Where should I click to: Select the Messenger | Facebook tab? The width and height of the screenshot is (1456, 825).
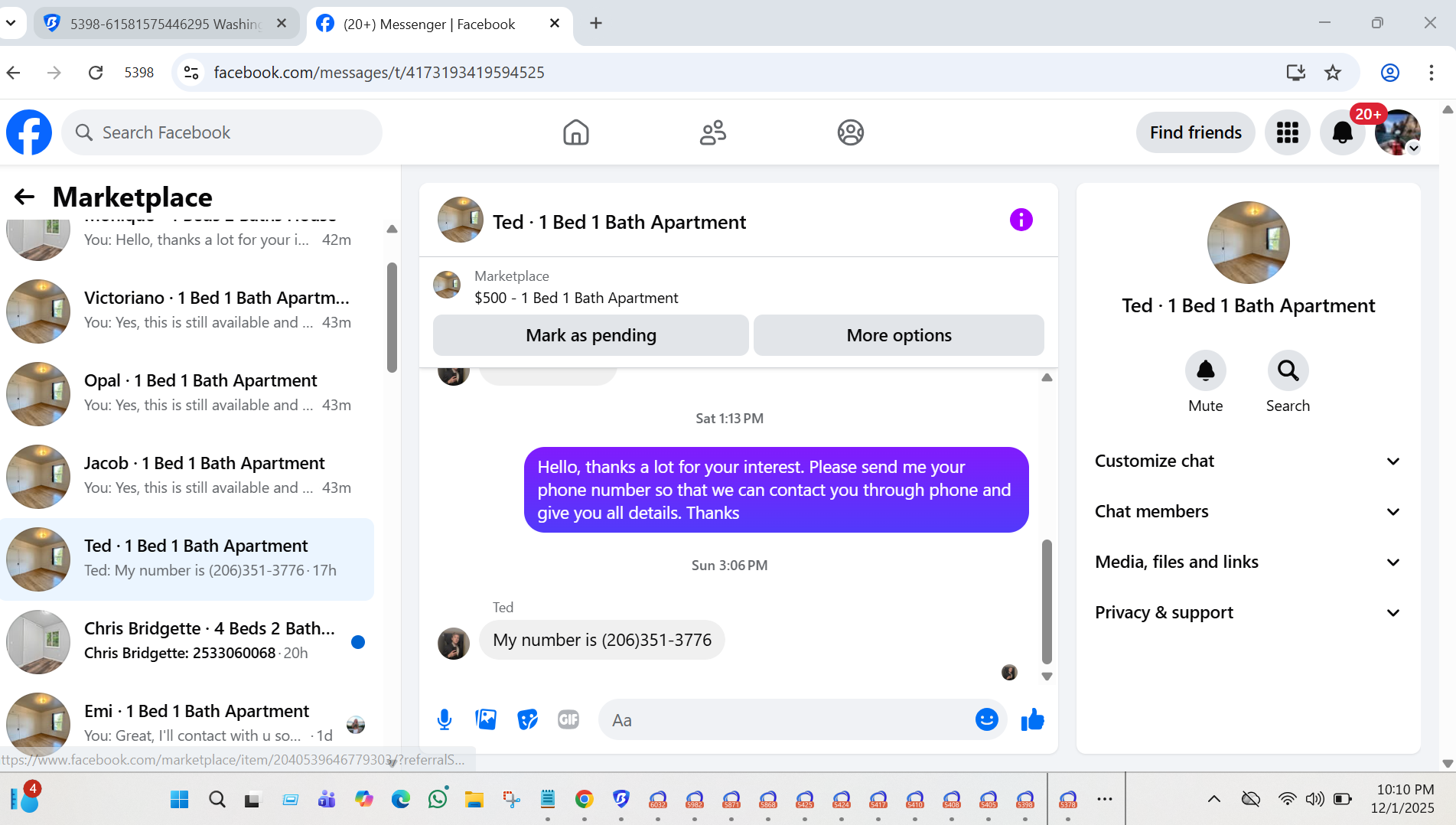(439, 24)
